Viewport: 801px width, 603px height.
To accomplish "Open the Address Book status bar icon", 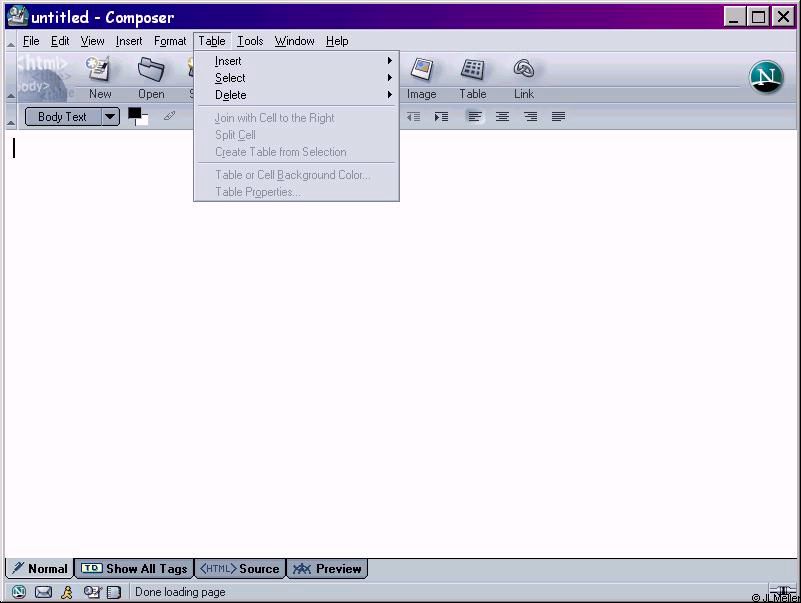I will pos(114,592).
